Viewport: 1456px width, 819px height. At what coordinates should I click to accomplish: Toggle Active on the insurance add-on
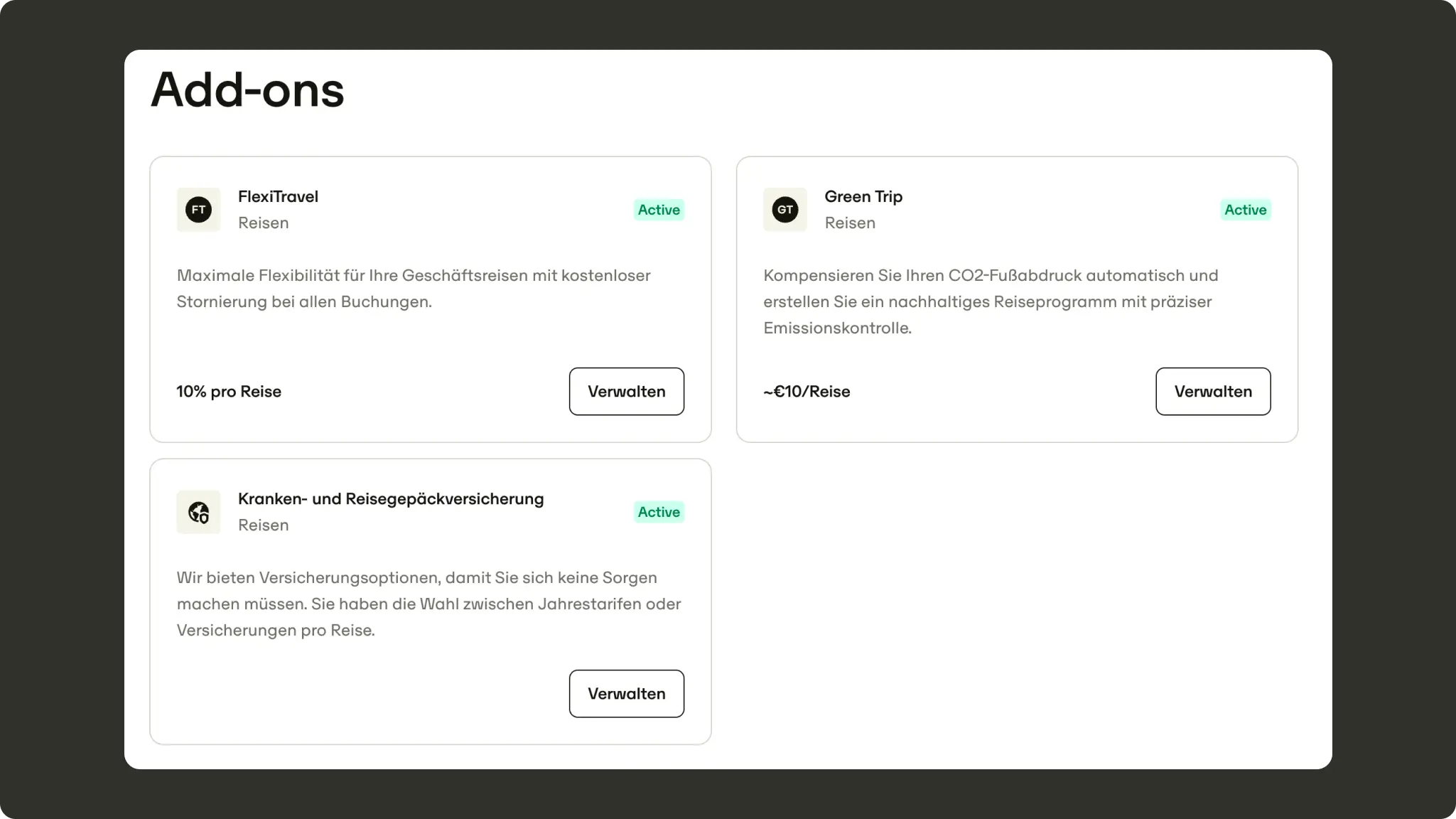(658, 511)
